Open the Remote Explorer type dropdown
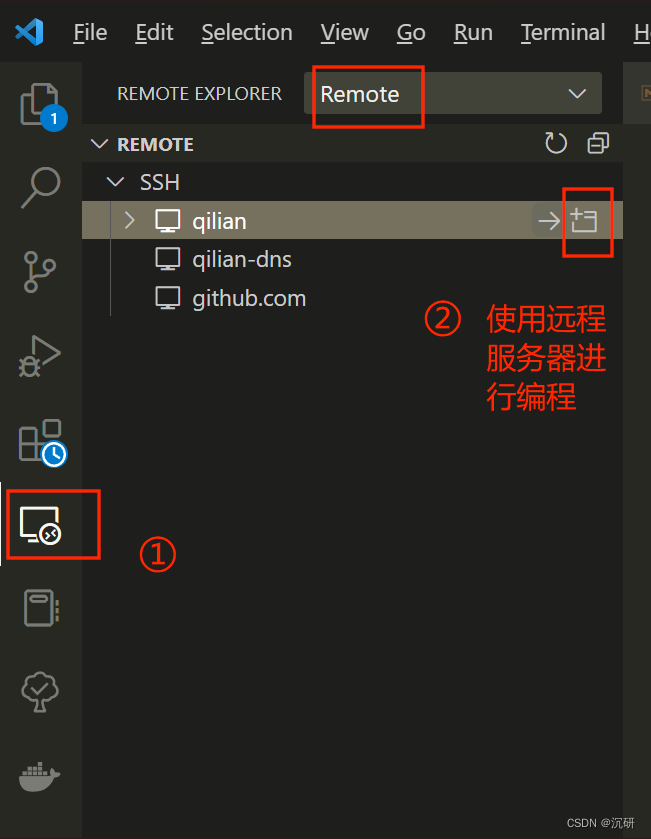Screen dimensions: 651x839 [453, 94]
